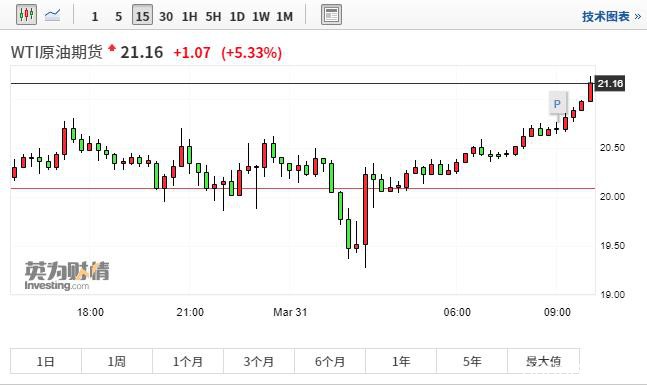Select the 1H interval
Image resolution: width=647 pixels, height=385 pixels.
189,17
